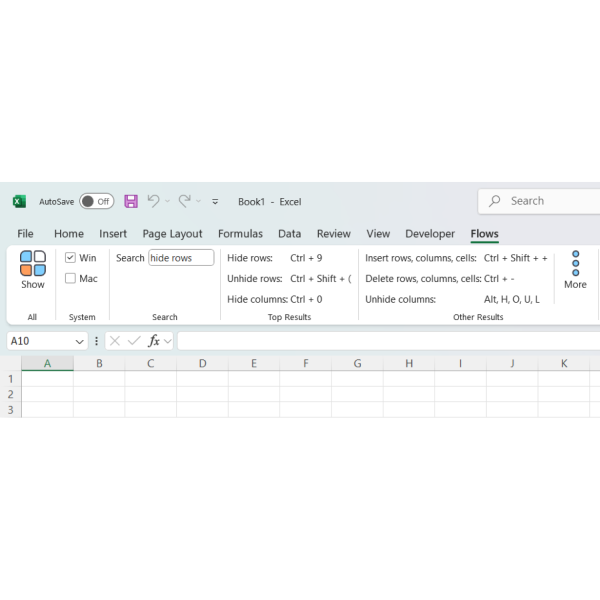Switch to the Home tab
The width and height of the screenshot is (600, 600).
(69, 234)
